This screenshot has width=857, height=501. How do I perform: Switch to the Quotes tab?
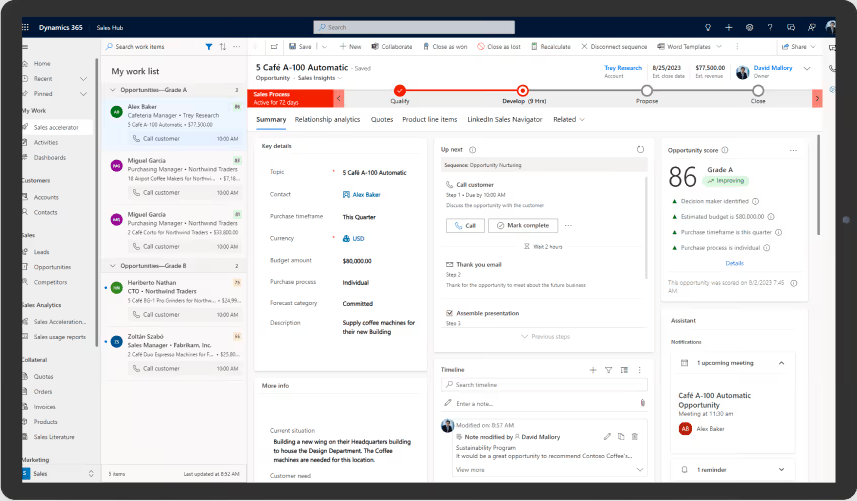[x=382, y=120]
